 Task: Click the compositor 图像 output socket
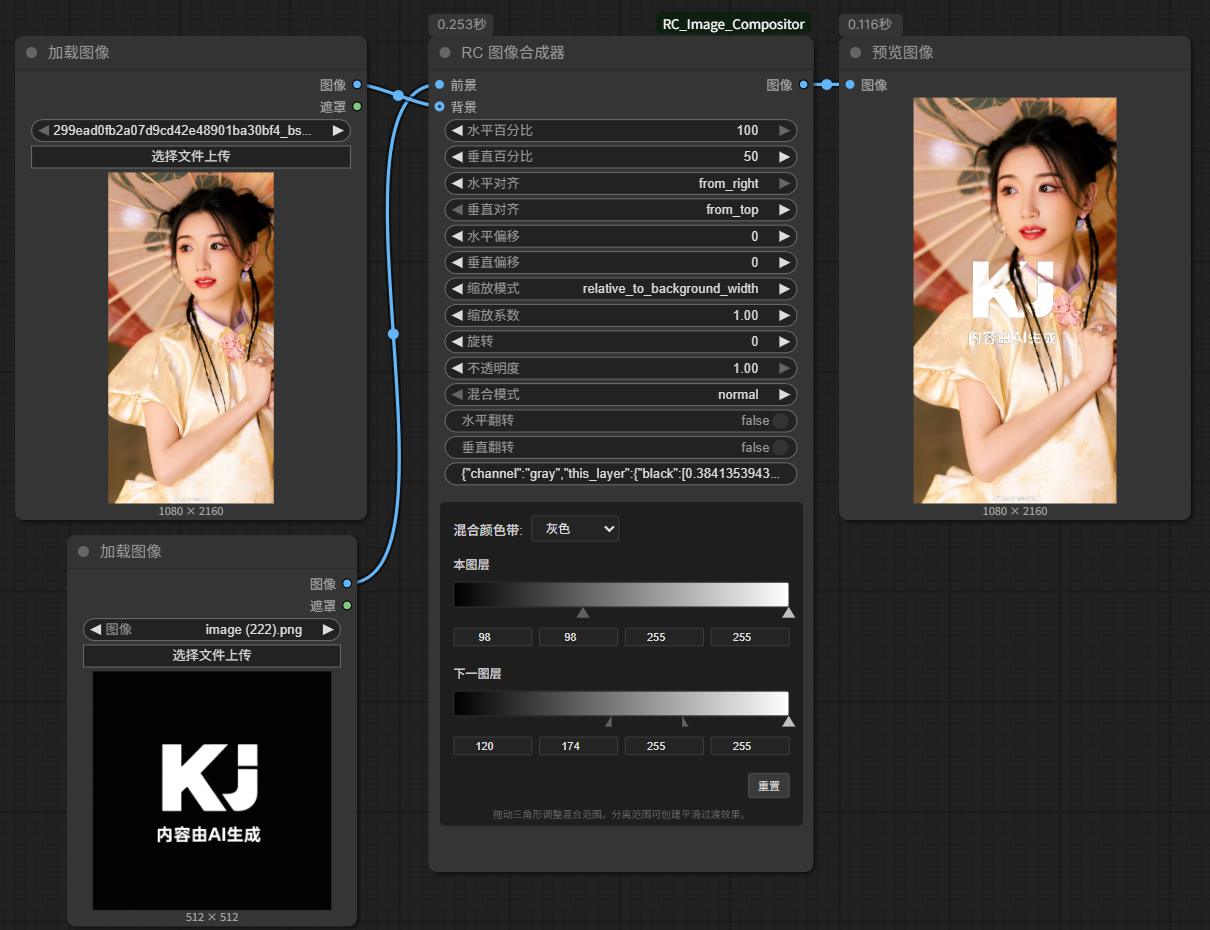tap(804, 85)
